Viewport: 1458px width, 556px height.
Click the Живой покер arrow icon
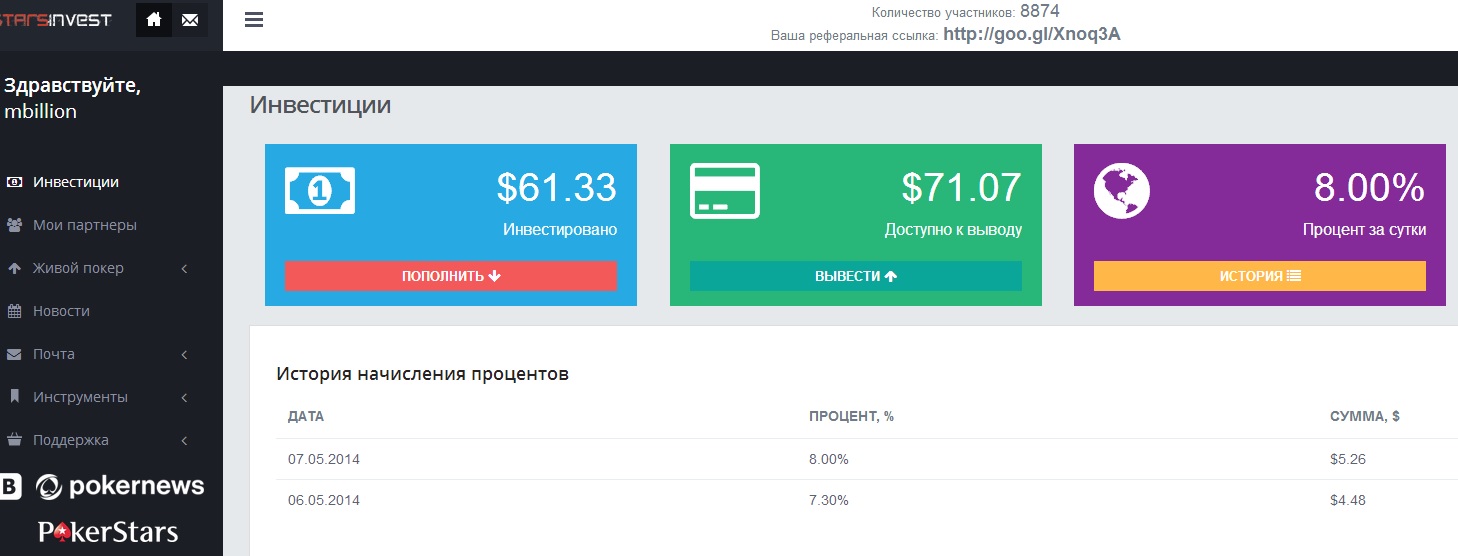[x=14, y=268]
